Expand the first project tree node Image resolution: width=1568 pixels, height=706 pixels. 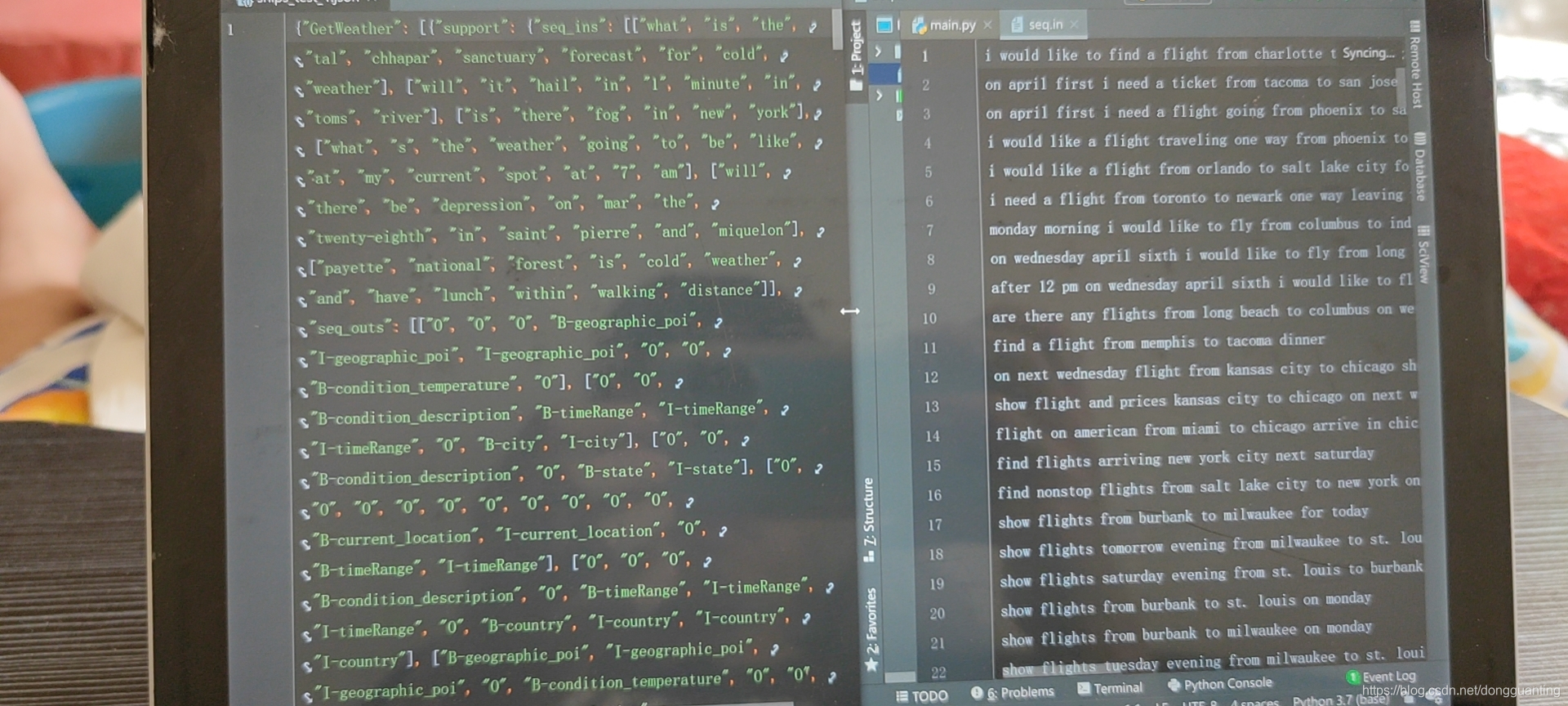point(878,51)
